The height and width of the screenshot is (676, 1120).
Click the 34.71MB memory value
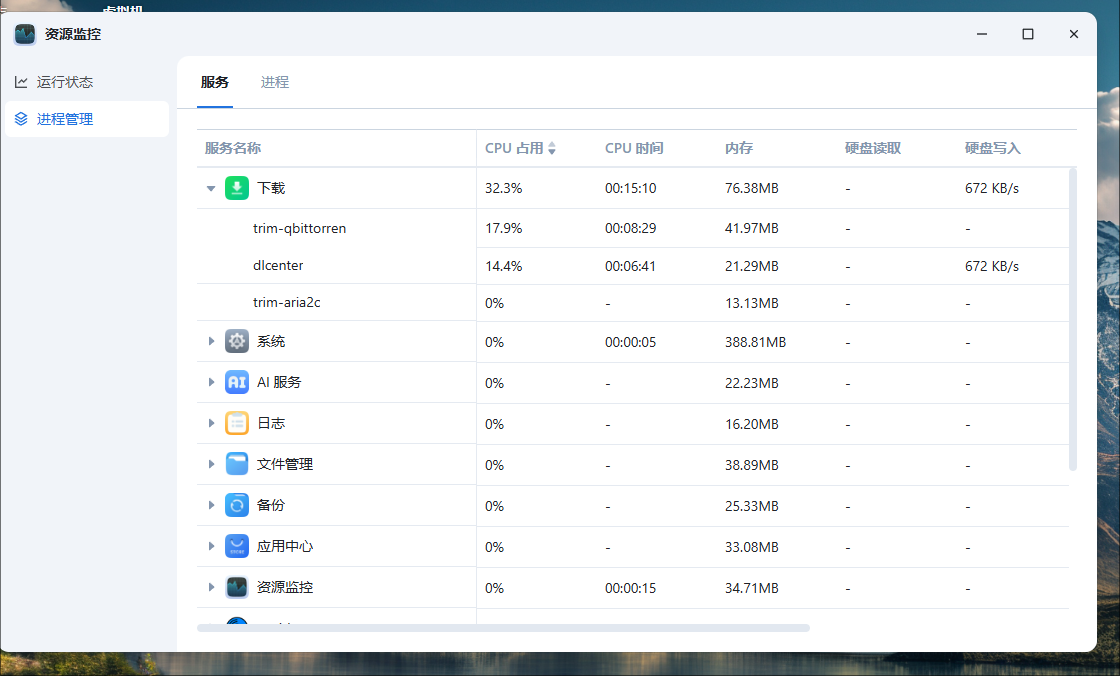pos(751,588)
